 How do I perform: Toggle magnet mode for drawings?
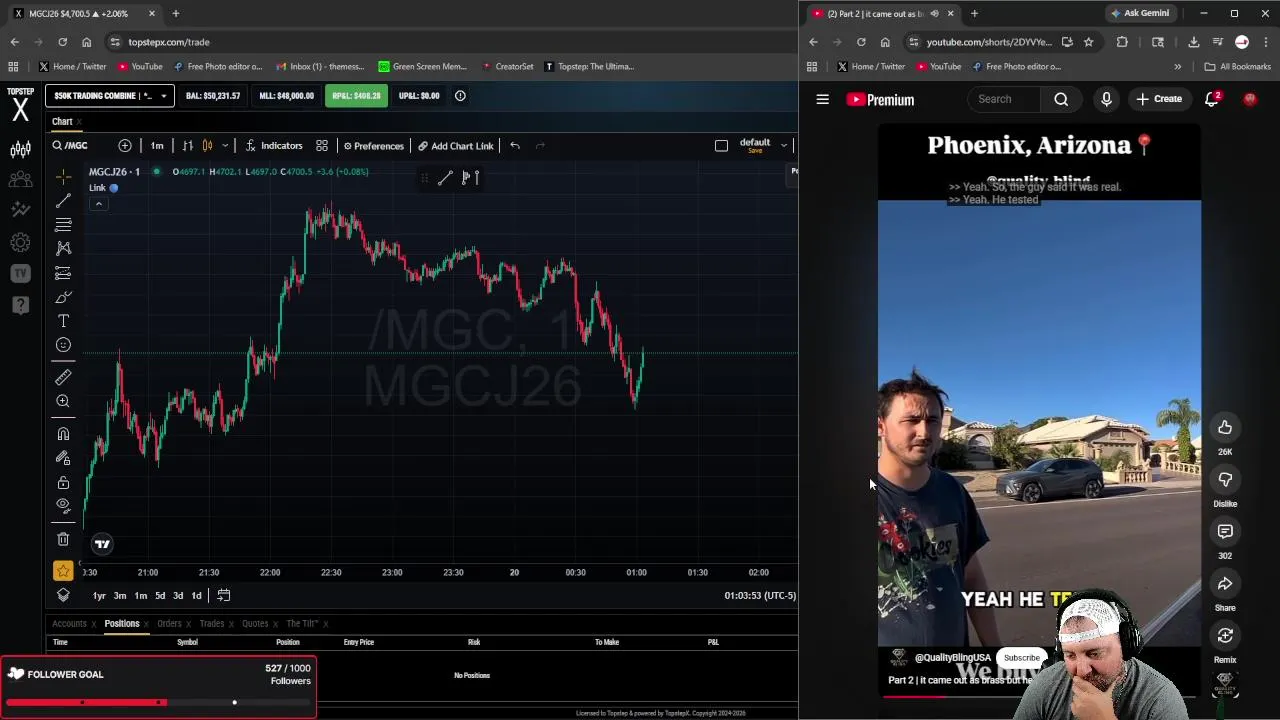click(x=63, y=434)
